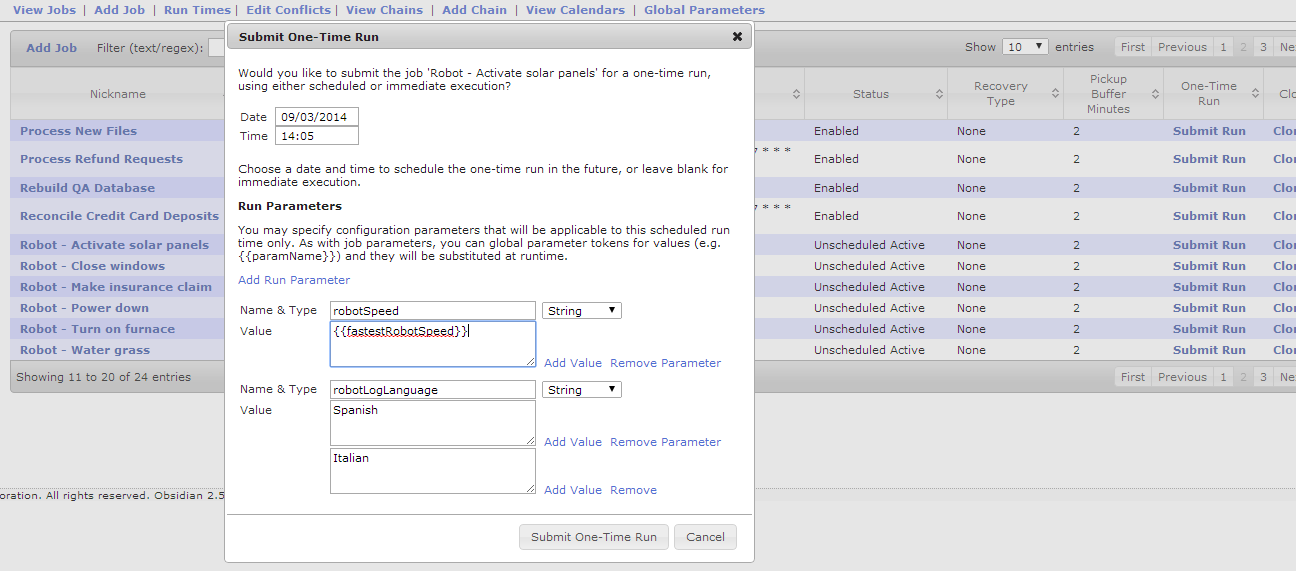Close the Submit One-Time Run dialog
This screenshot has height=571, width=1296.
(737, 37)
